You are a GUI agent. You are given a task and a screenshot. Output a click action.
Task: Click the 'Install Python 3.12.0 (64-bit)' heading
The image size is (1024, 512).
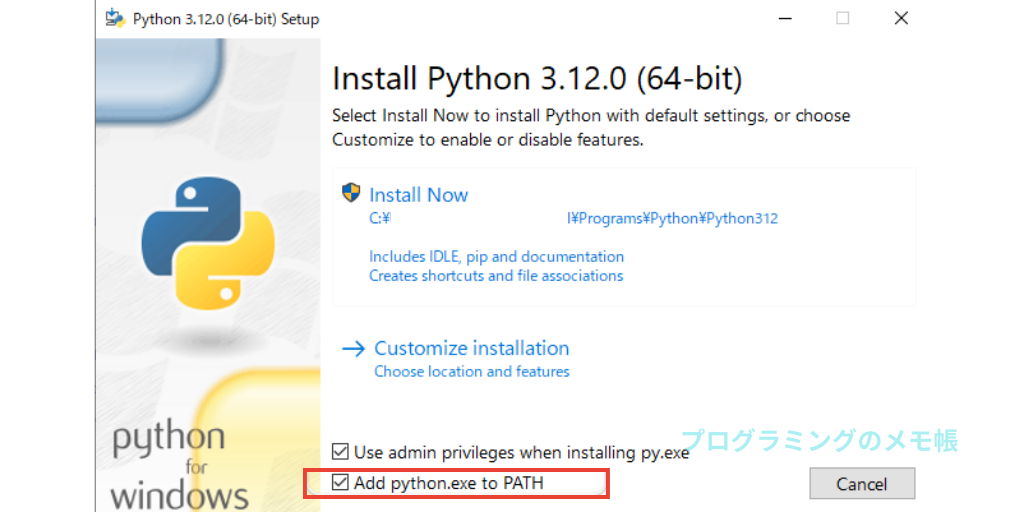click(537, 79)
